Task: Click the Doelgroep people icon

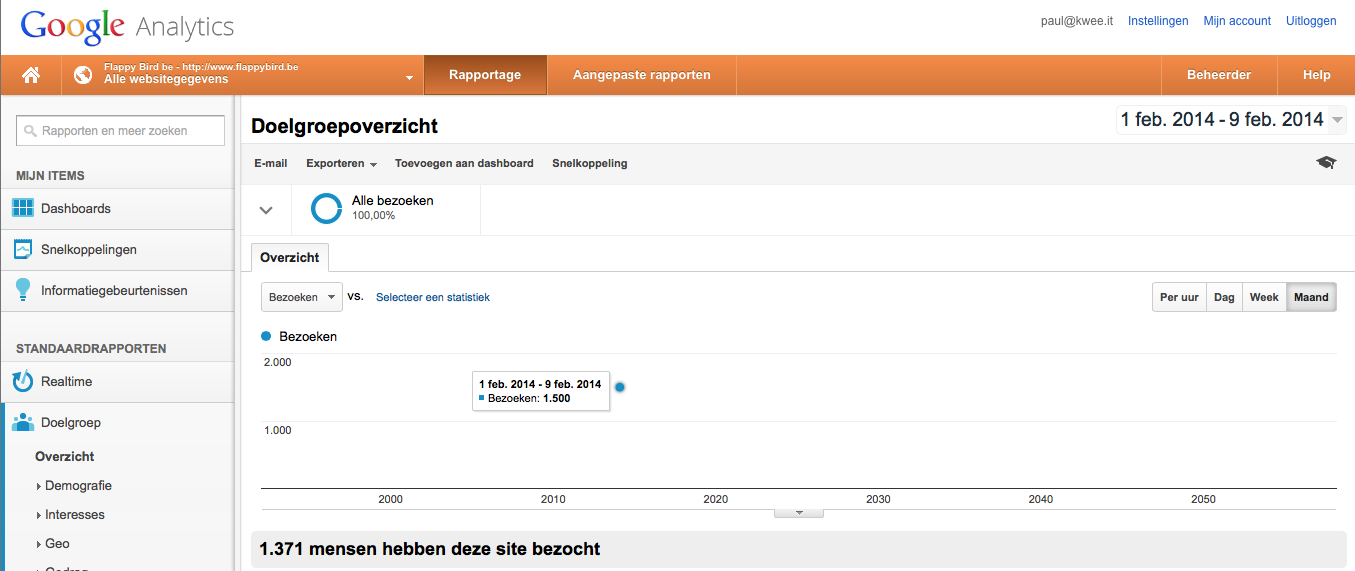Action: 23,423
